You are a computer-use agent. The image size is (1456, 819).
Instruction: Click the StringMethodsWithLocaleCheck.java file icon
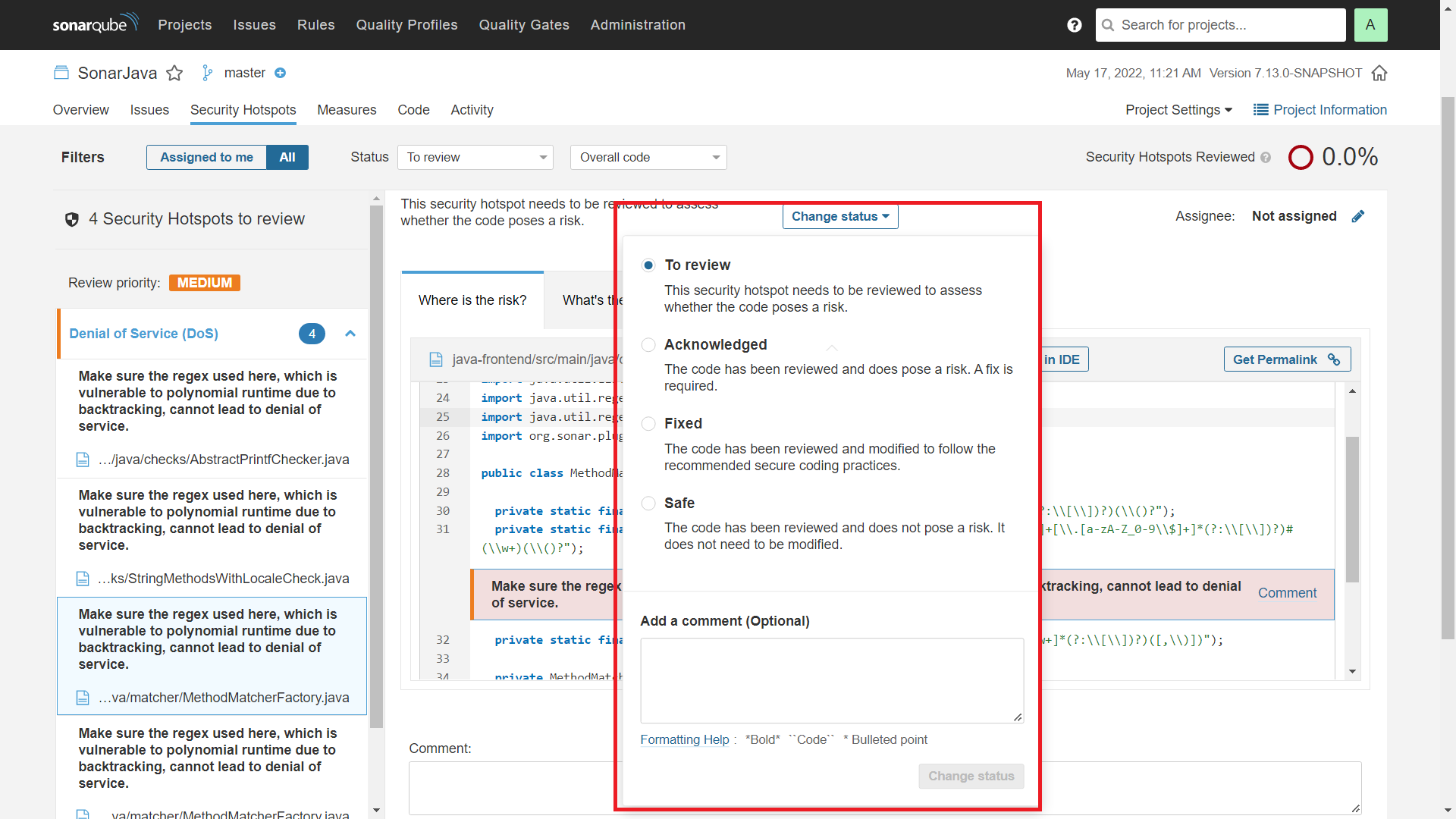pos(83,579)
